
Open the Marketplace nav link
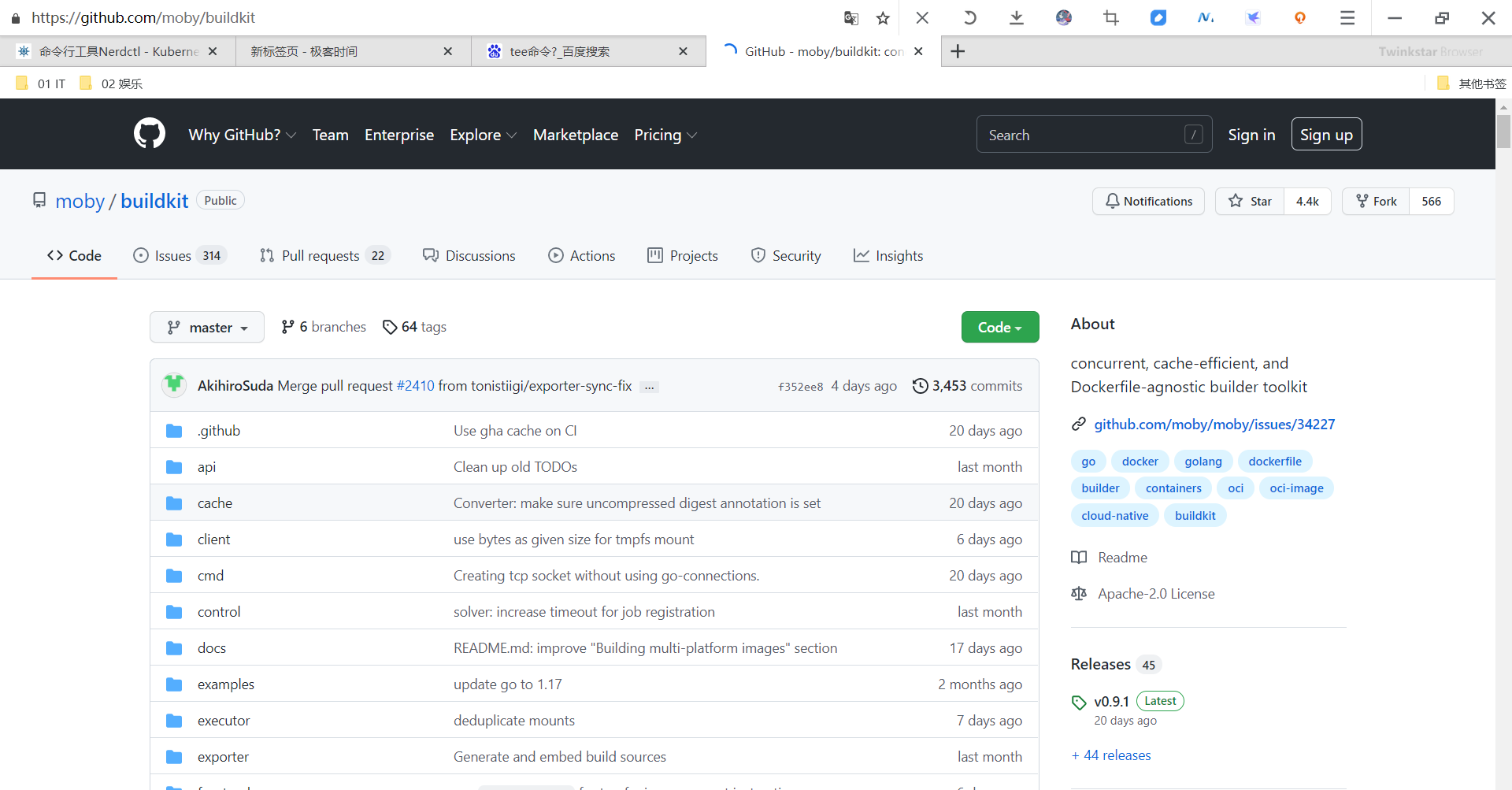(576, 135)
